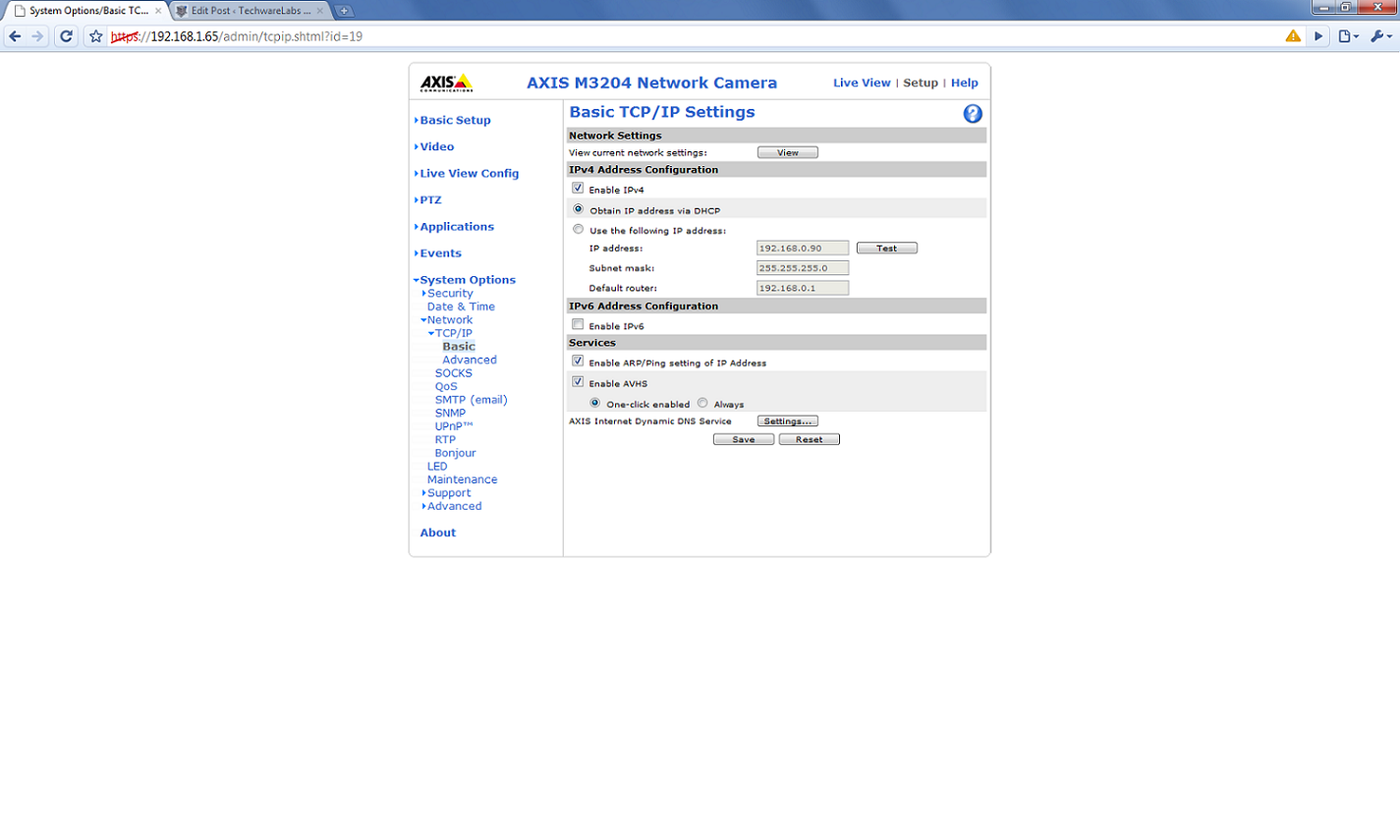Screen dimensions: 1400x840
Task: Open a new browser tab
Action: coord(344,11)
